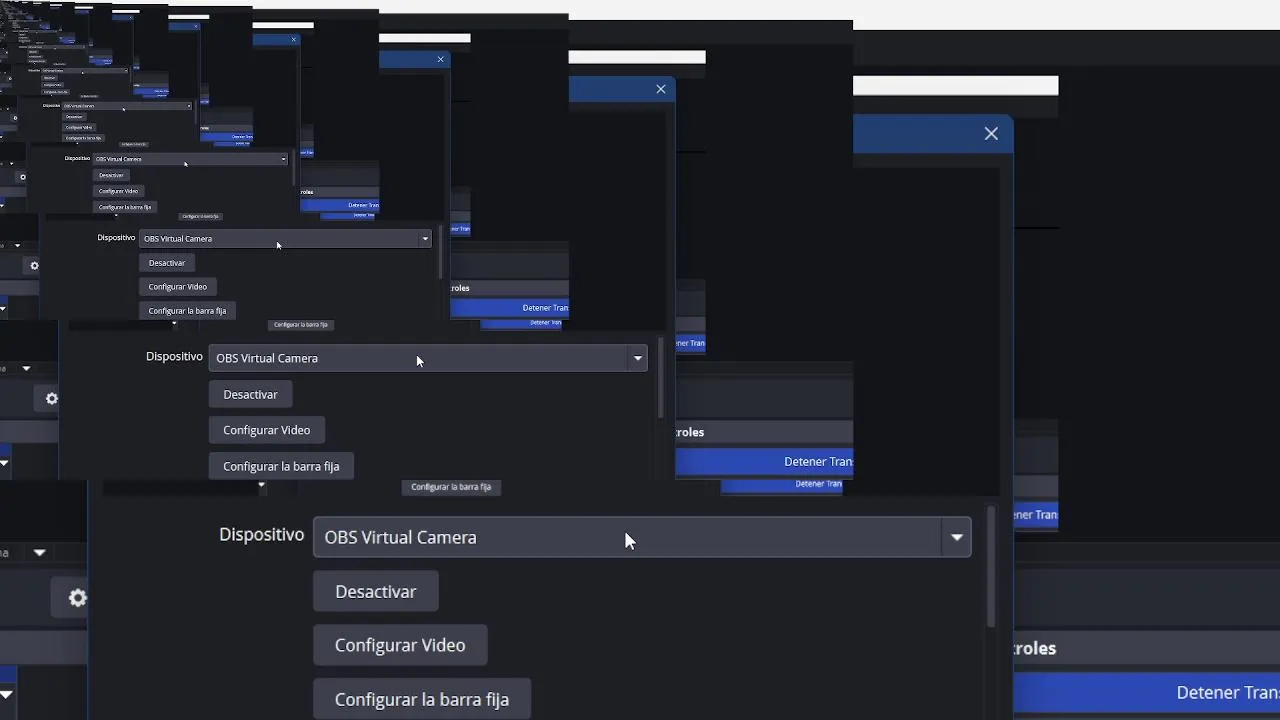Image resolution: width=1280 pixels, height=720 pixels.
Task: Click the second-largest Configurar la barra fija button
Action: click(x=281, y=466)
